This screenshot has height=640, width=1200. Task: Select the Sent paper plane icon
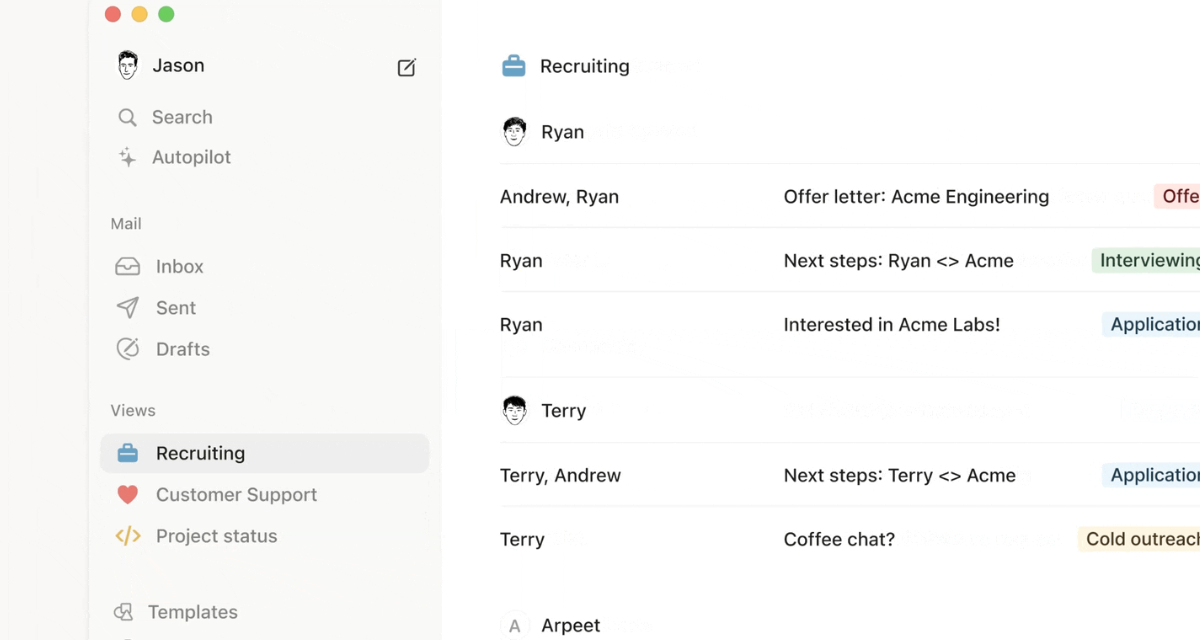[x=127, y=307]
